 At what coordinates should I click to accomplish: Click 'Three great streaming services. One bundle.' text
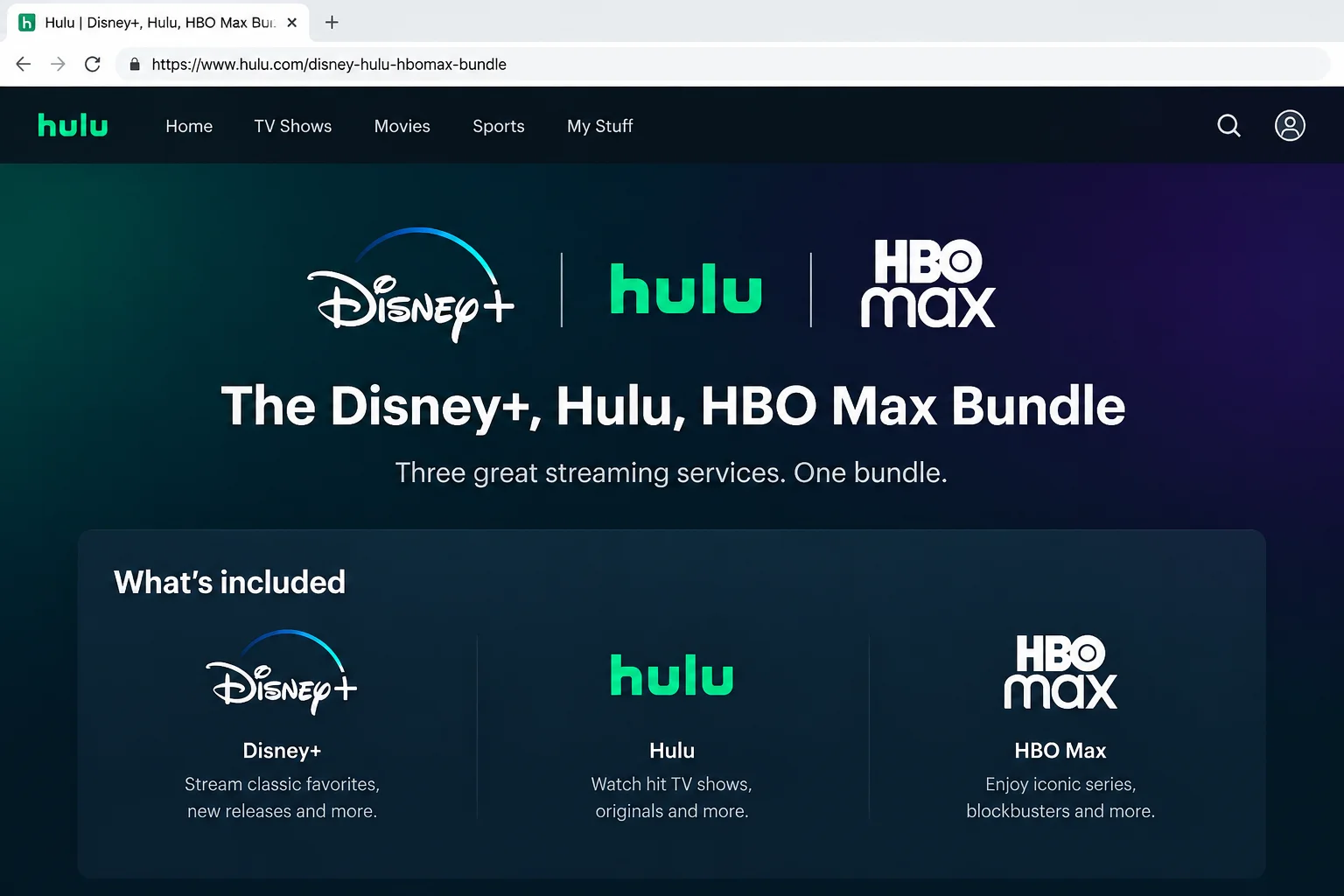(671, 472)
